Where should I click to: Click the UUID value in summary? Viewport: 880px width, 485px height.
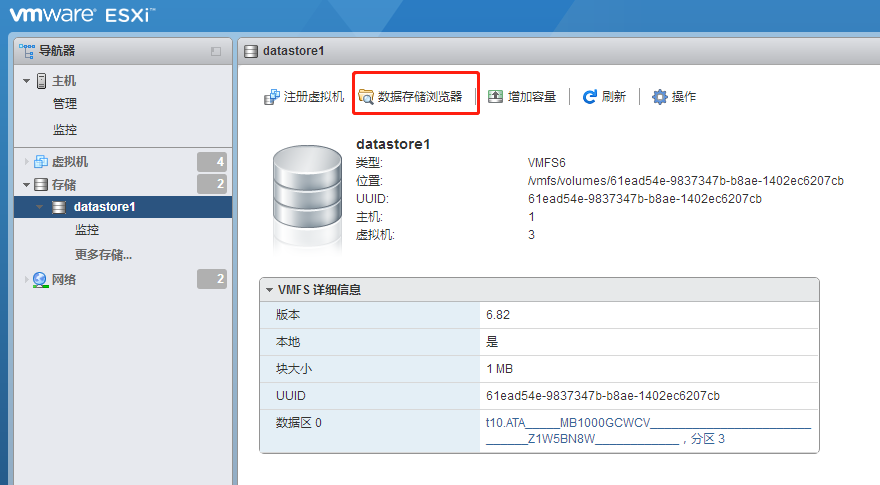644,199
